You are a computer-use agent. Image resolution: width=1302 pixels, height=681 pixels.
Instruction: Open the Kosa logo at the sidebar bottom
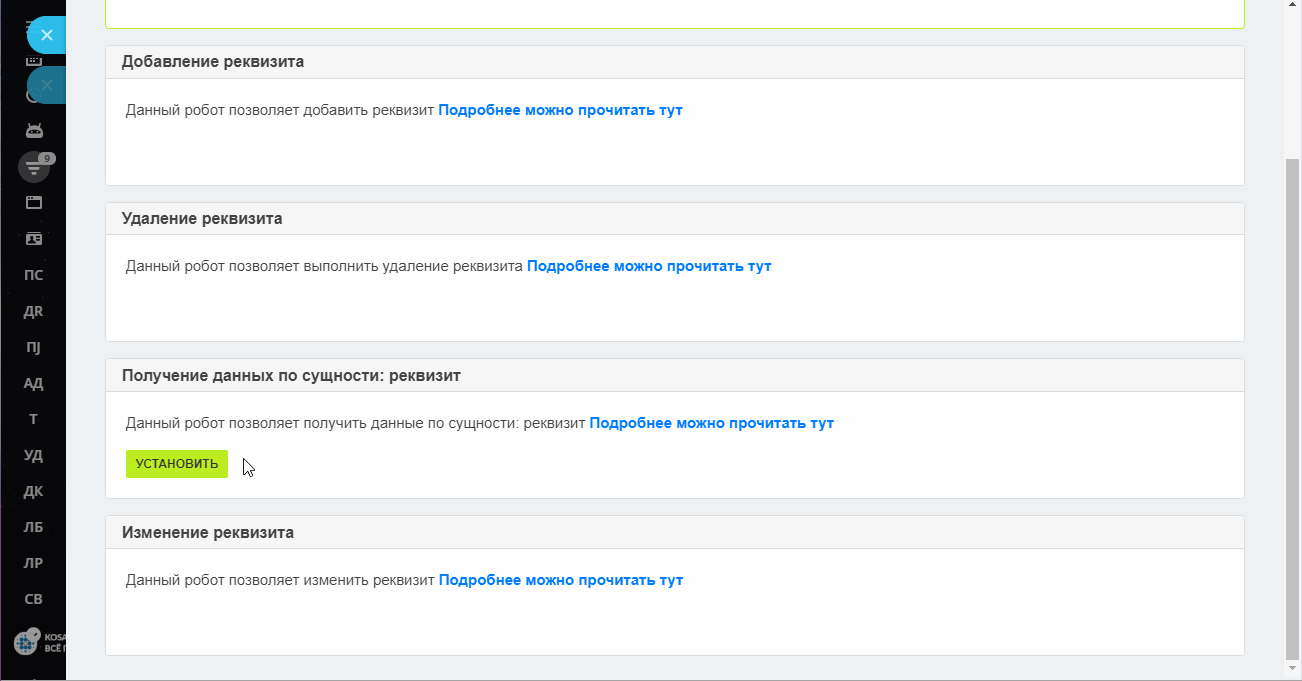tap(38, 642)
